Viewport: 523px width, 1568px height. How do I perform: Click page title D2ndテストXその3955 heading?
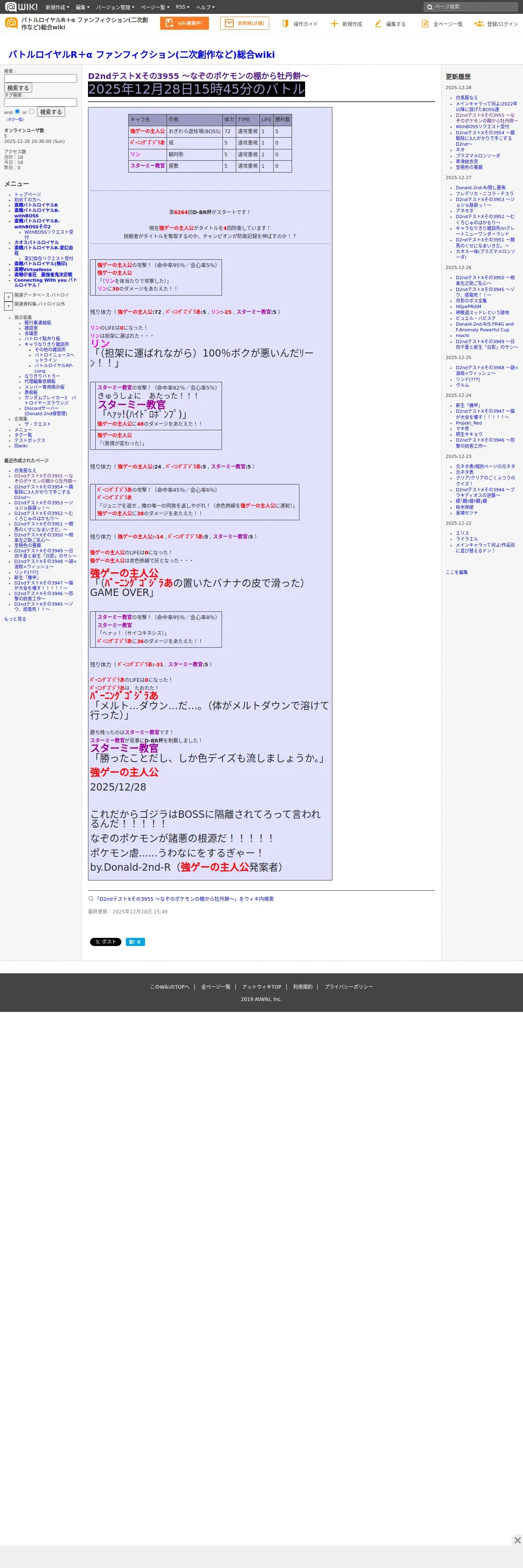[198, 76]
